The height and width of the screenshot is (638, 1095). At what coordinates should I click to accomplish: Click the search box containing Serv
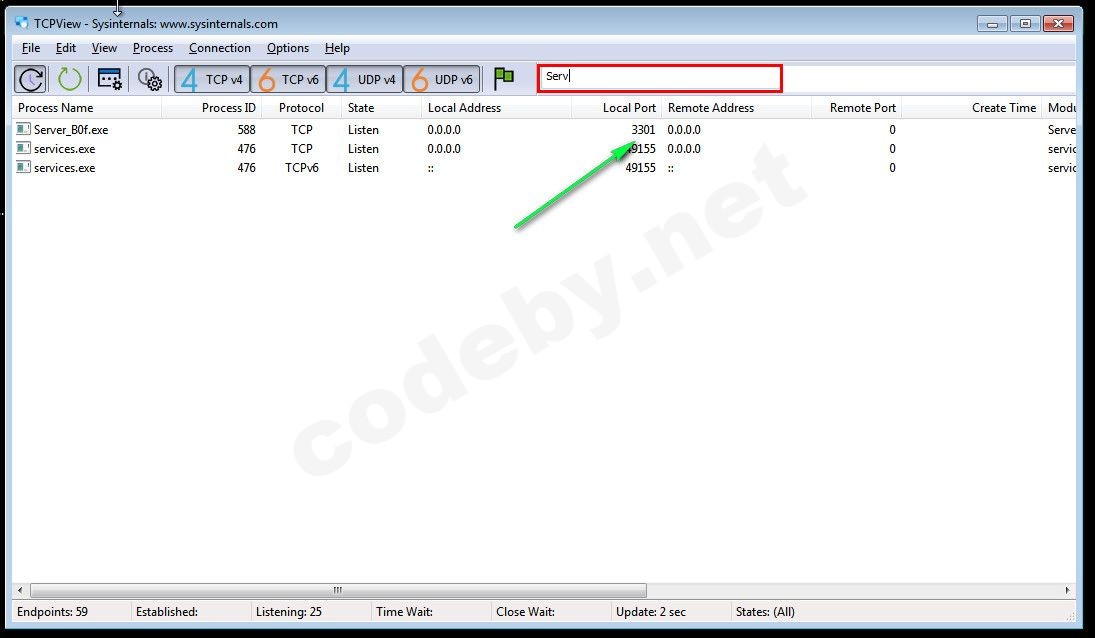pyautogui.click(x=659, y=77)
